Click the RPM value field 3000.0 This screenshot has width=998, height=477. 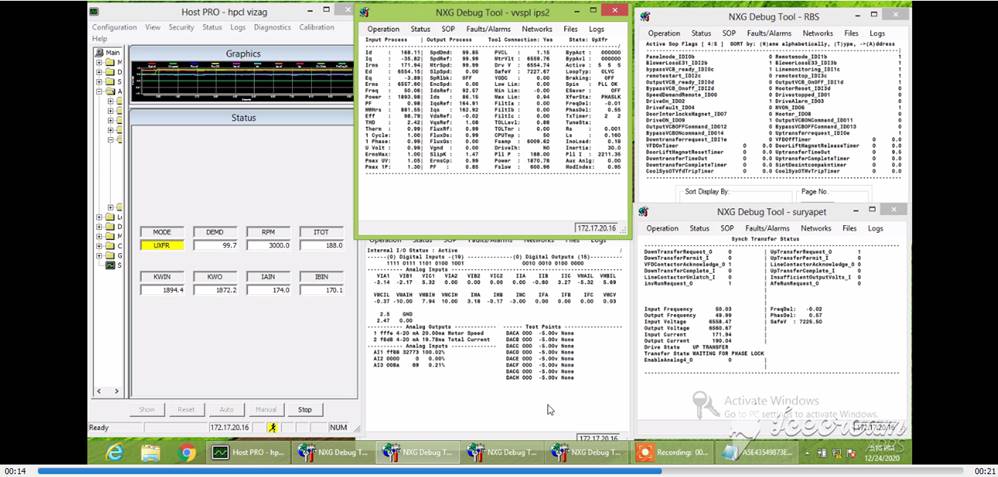(x=269, y=245)
